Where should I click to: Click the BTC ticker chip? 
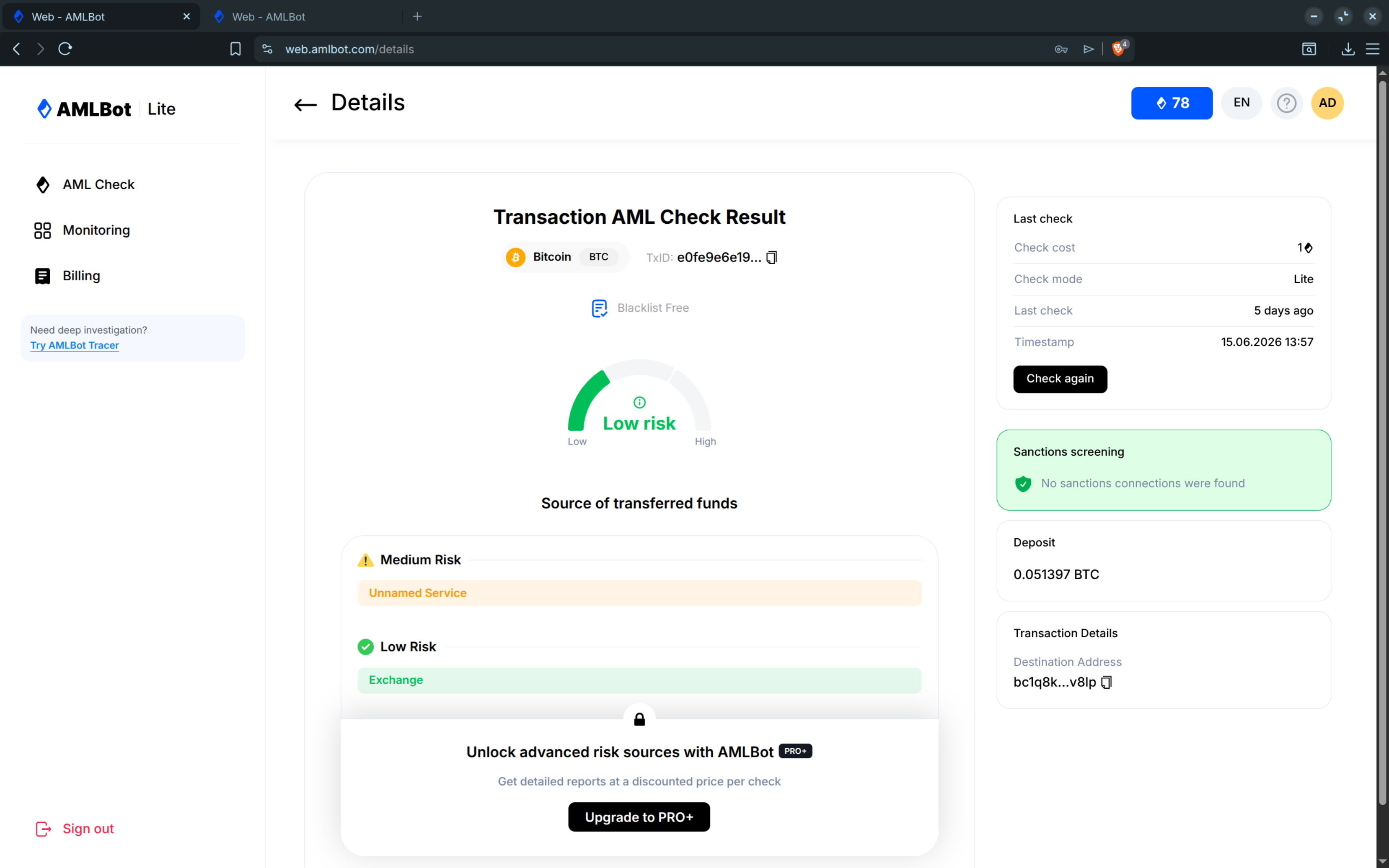(599, 257)
